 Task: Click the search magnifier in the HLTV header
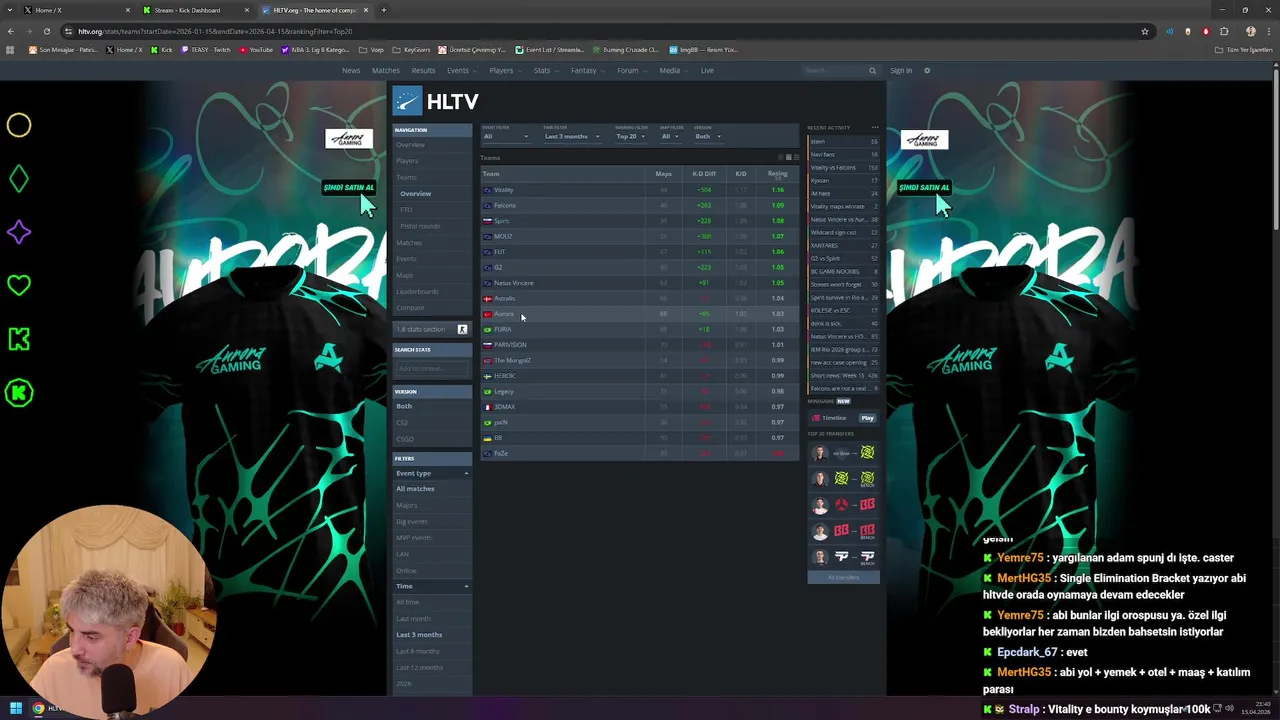(872, 70)
